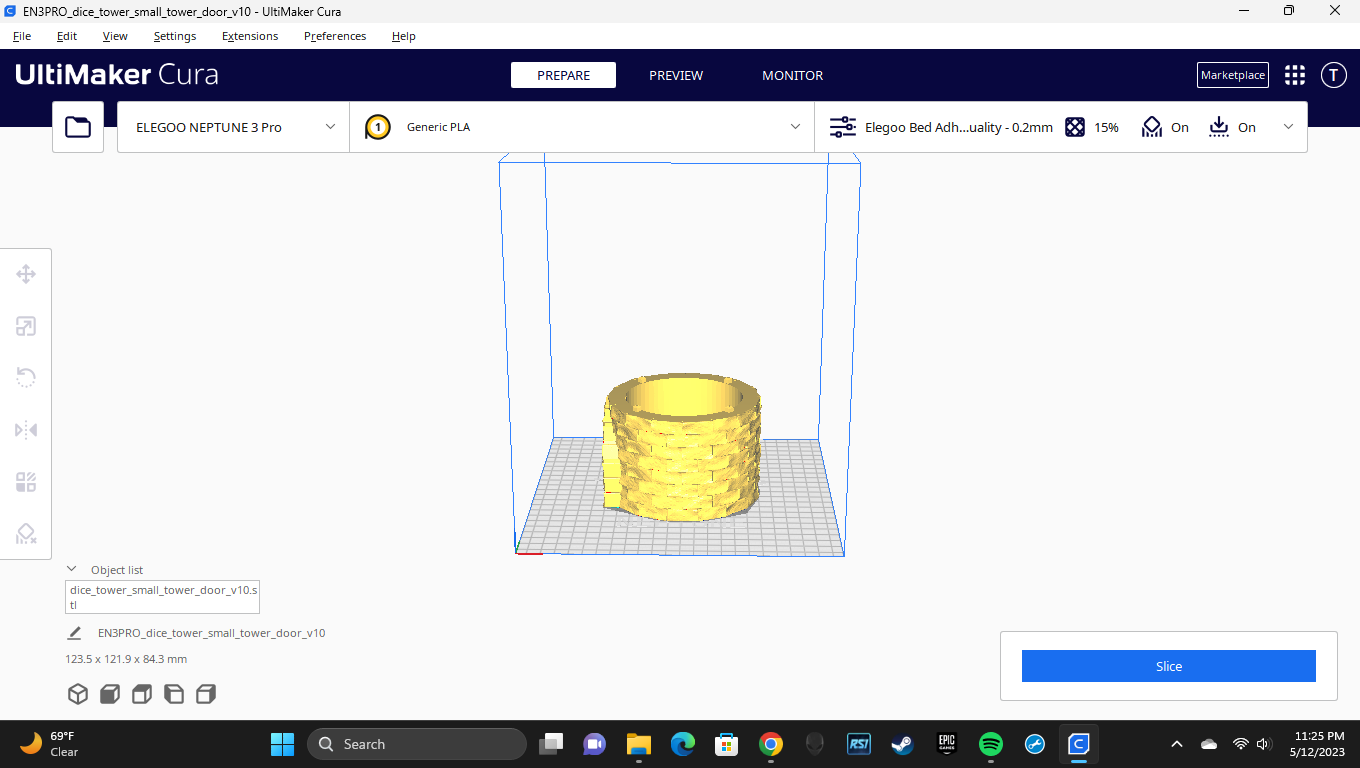The height and width of the screenshot is (768, 1360).
Task: Open the ELEGOO NEPTUNE 3 Pro printer dropdown
Action: 232,127
